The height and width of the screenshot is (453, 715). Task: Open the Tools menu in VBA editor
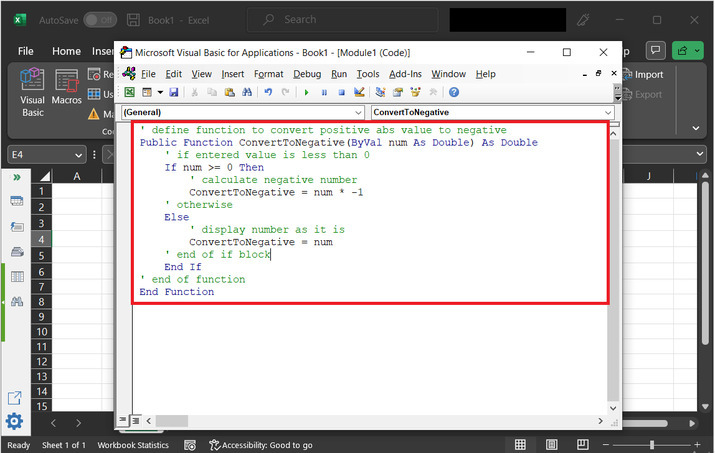pos(368,74)
